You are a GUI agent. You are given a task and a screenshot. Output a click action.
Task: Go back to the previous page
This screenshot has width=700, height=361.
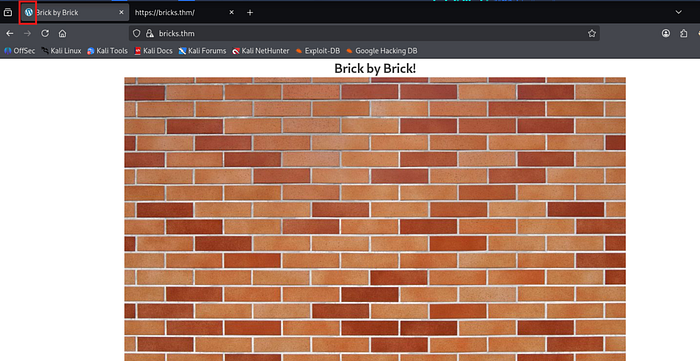point(10,33)
